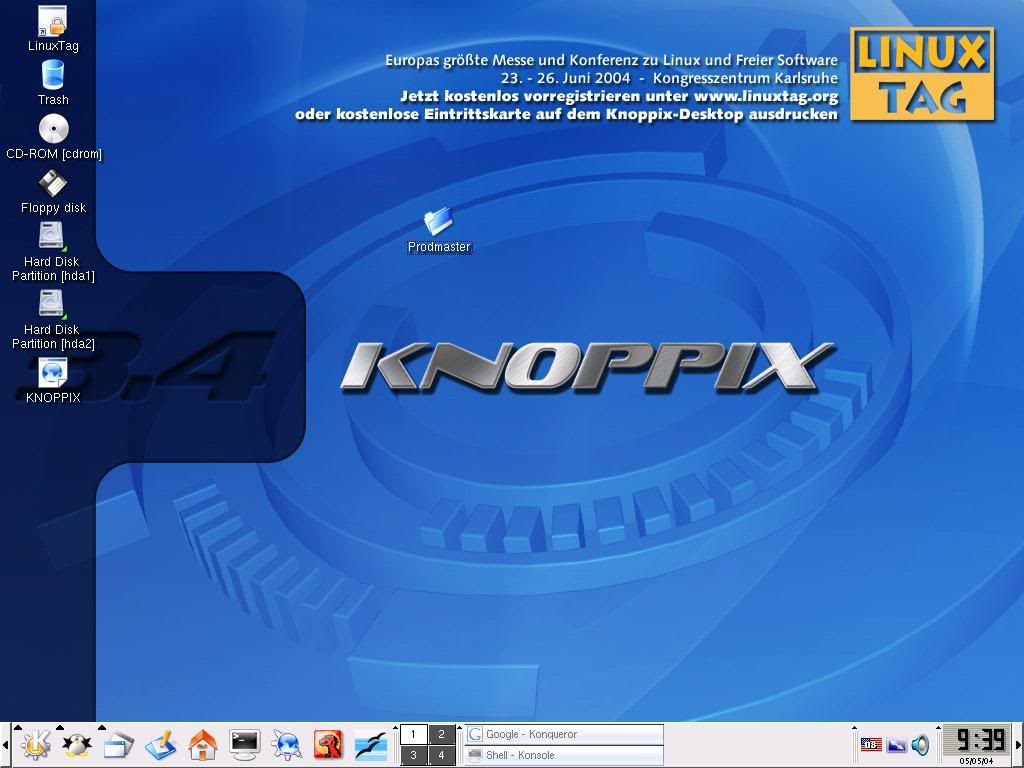Open the Floppy disk desktop icon
This screenshot has width=1024, height=768.
pyautogui.click(x=53, y=192)
